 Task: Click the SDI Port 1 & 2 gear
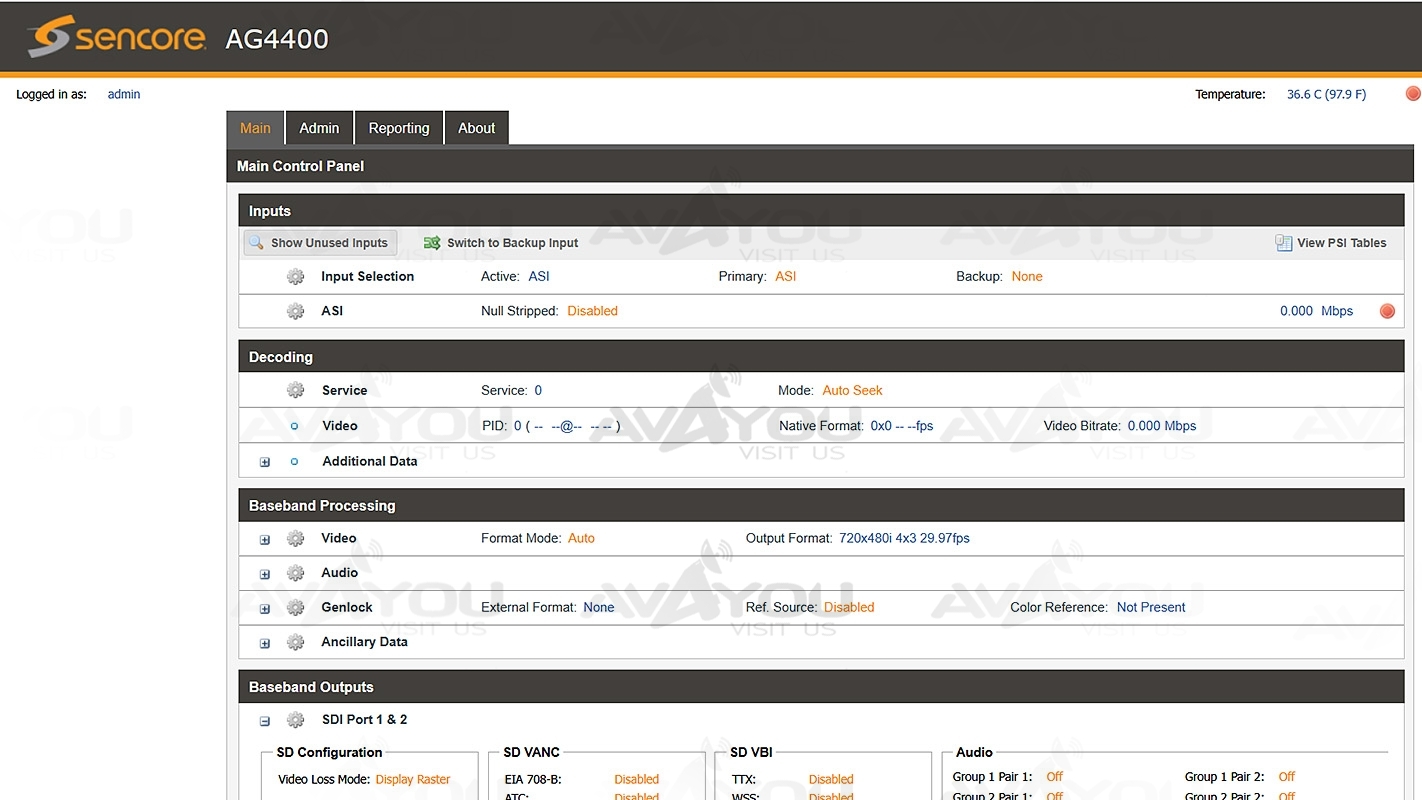pos(295,720)
